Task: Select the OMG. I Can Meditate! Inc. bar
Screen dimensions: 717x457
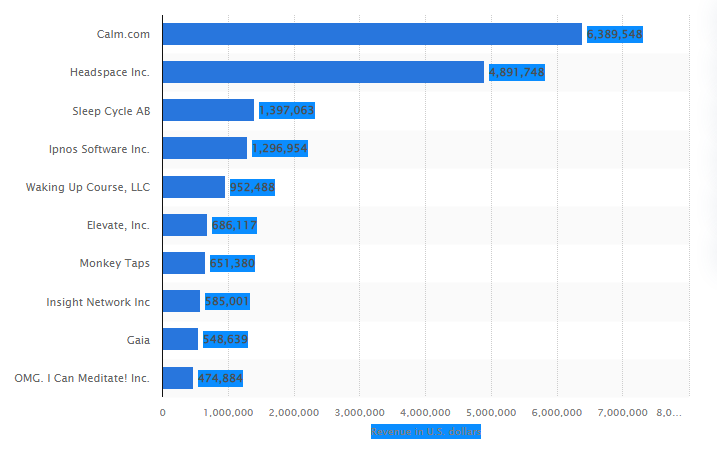Action: click(178, 377)
